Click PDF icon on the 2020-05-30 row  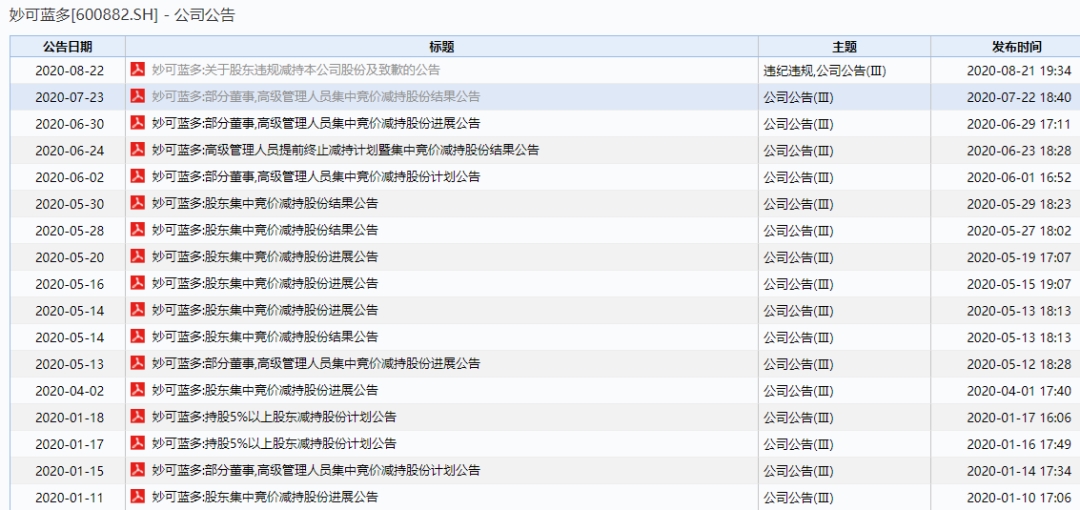tap(138, 203)
